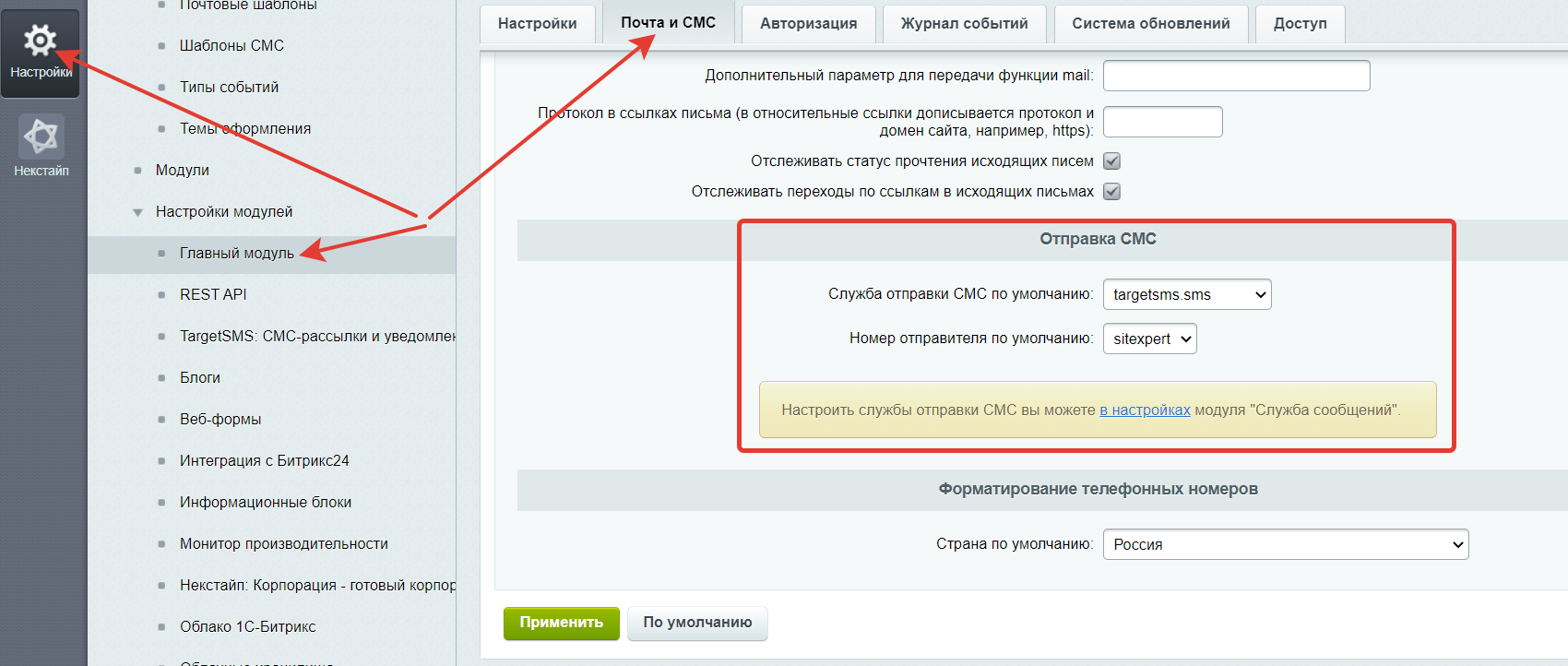Click the green Применить button
Screen dimensions: 1568x666
562,623
